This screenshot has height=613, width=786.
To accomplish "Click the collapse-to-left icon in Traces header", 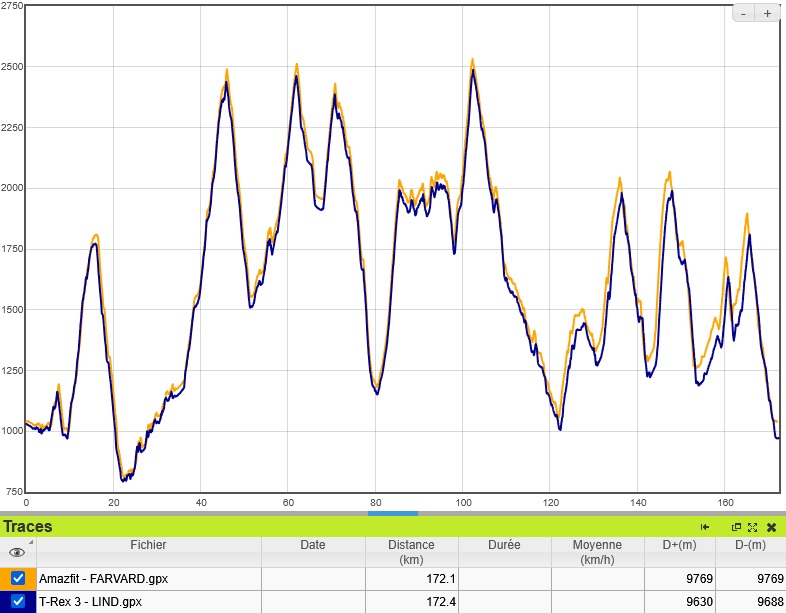I will click(x=705, y=527).
